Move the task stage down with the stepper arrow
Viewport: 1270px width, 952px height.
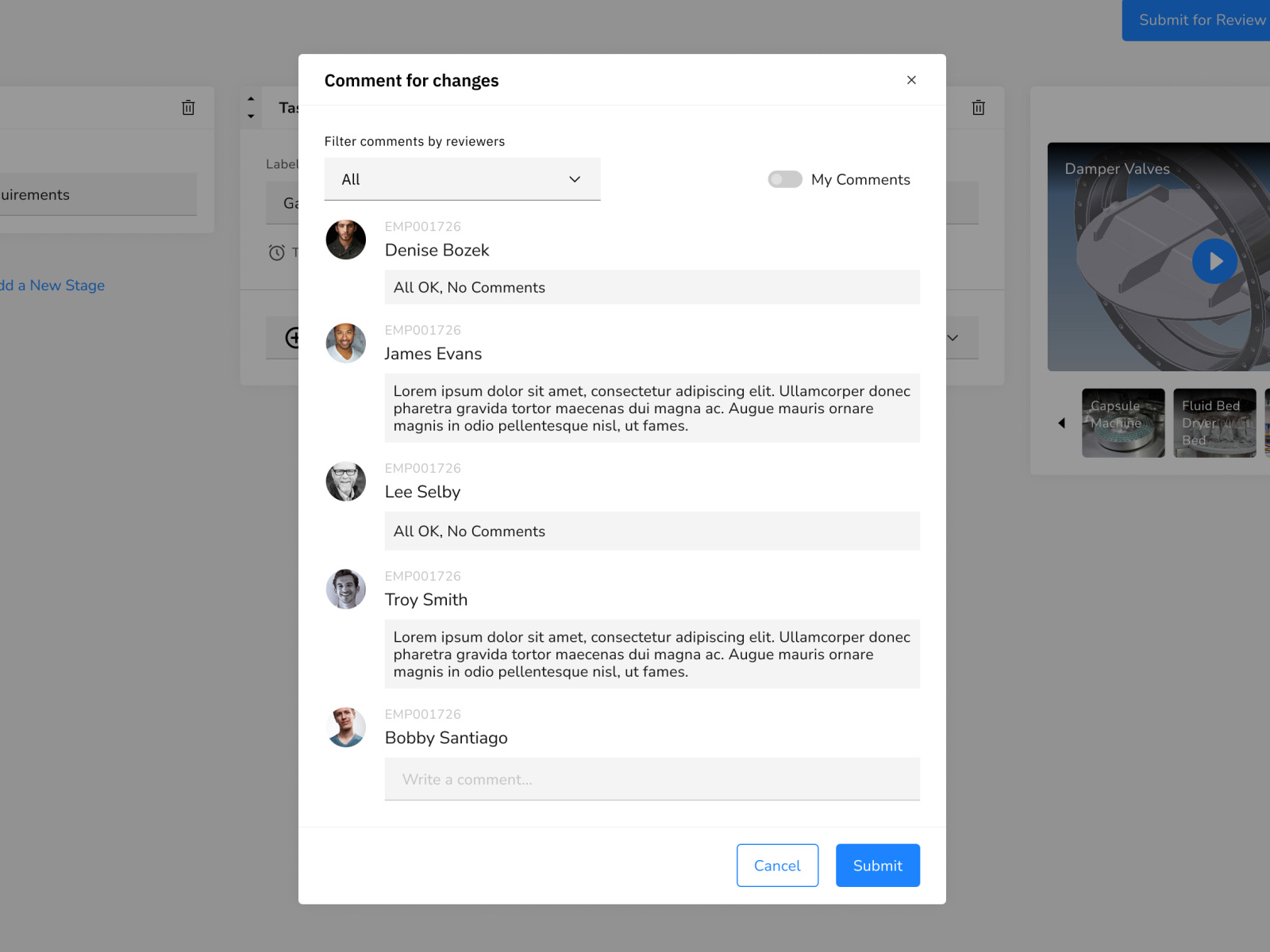click(x=250, y=117)
